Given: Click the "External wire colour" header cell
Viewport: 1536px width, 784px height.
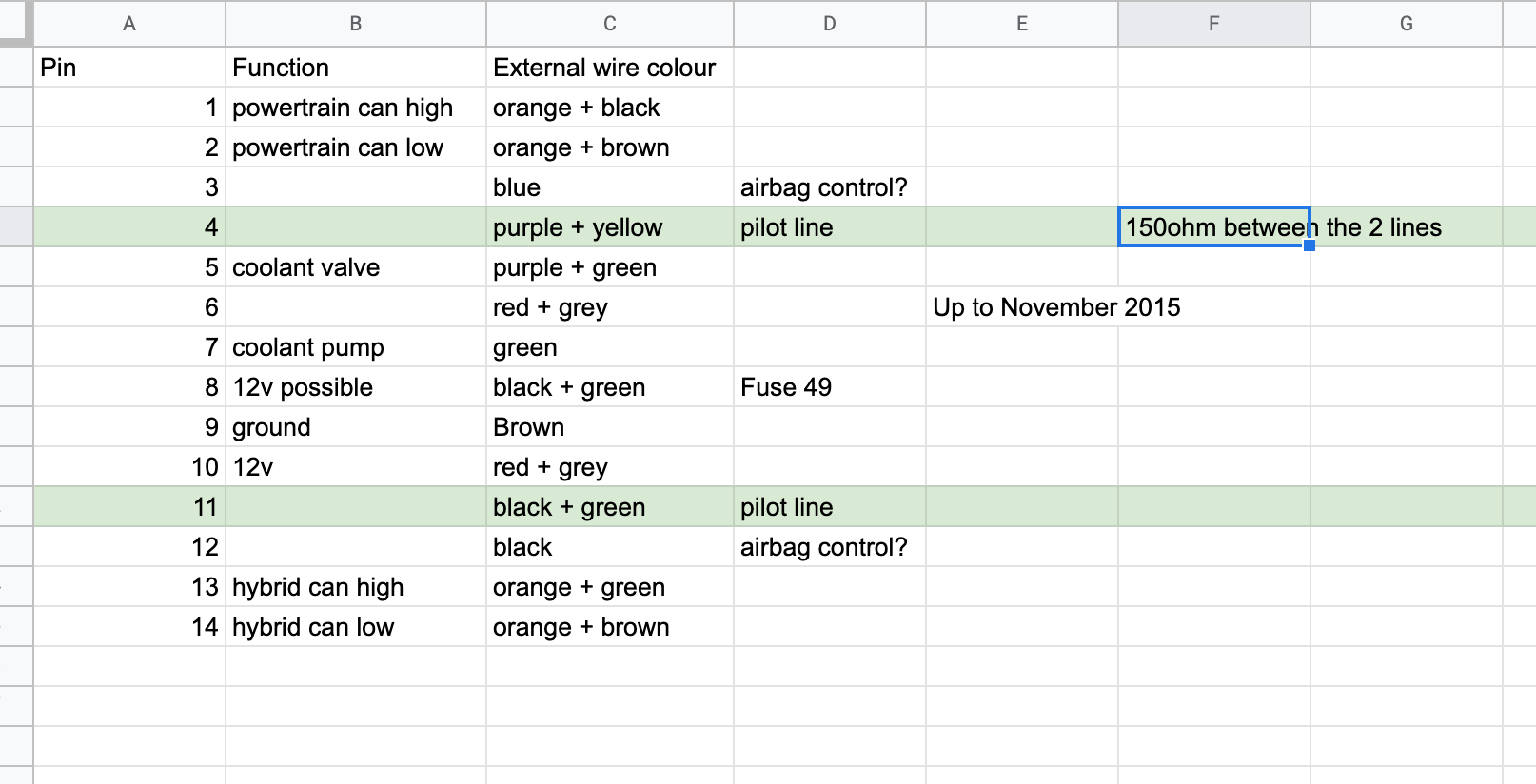Looking at the screenshot, I should (609, 68).
